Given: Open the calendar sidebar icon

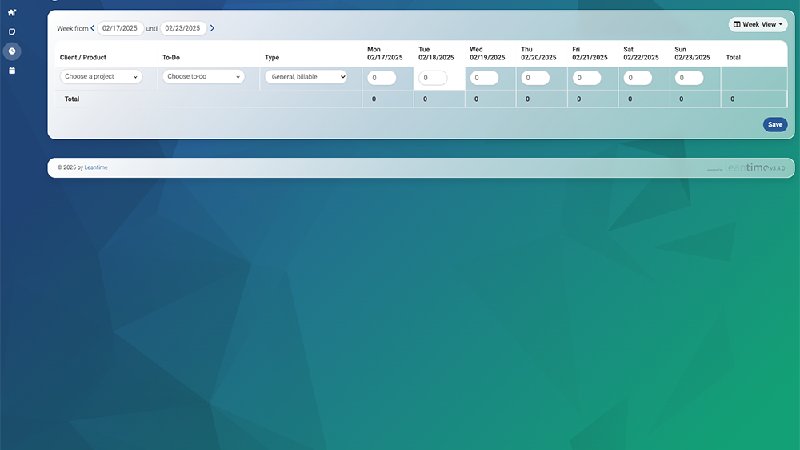Looking at the screenshot, I should pos(12,70).
